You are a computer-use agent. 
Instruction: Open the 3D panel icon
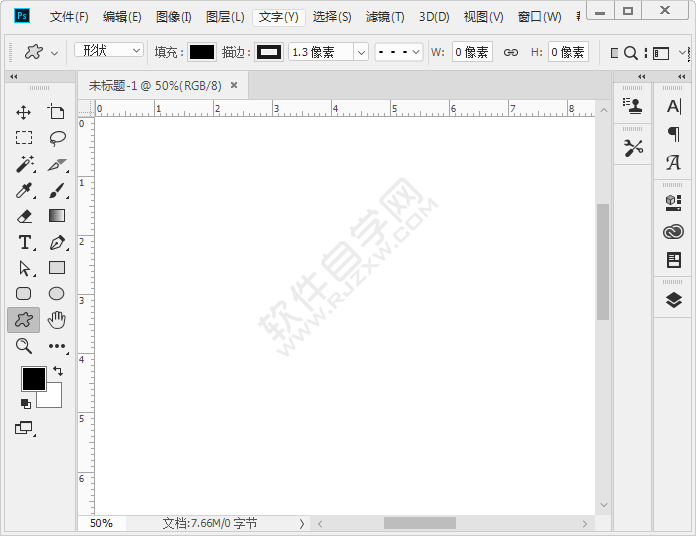(673, 203)
